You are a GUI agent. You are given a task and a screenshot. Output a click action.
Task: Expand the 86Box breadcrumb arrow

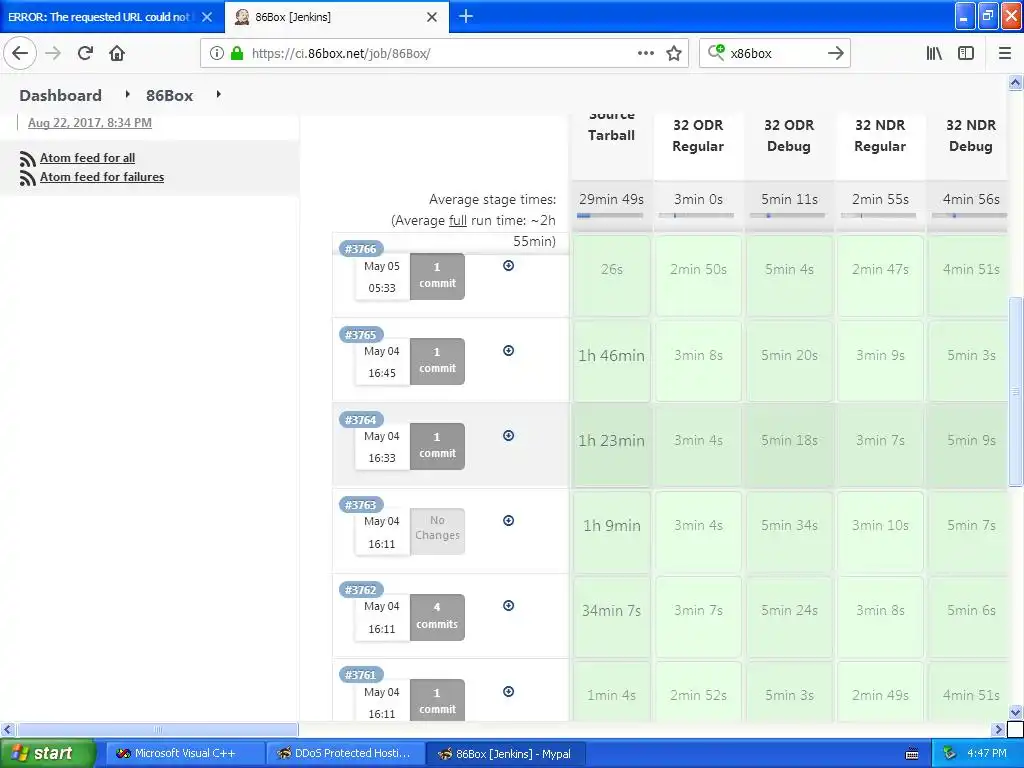(x=219, y=95)
